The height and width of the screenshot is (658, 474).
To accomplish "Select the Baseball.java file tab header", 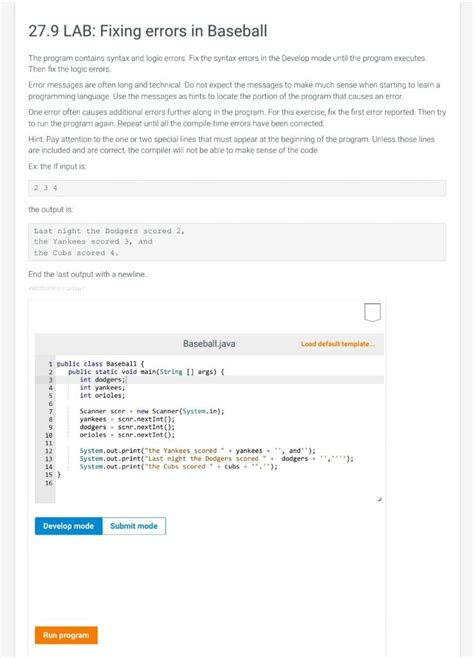I will 209,344.
